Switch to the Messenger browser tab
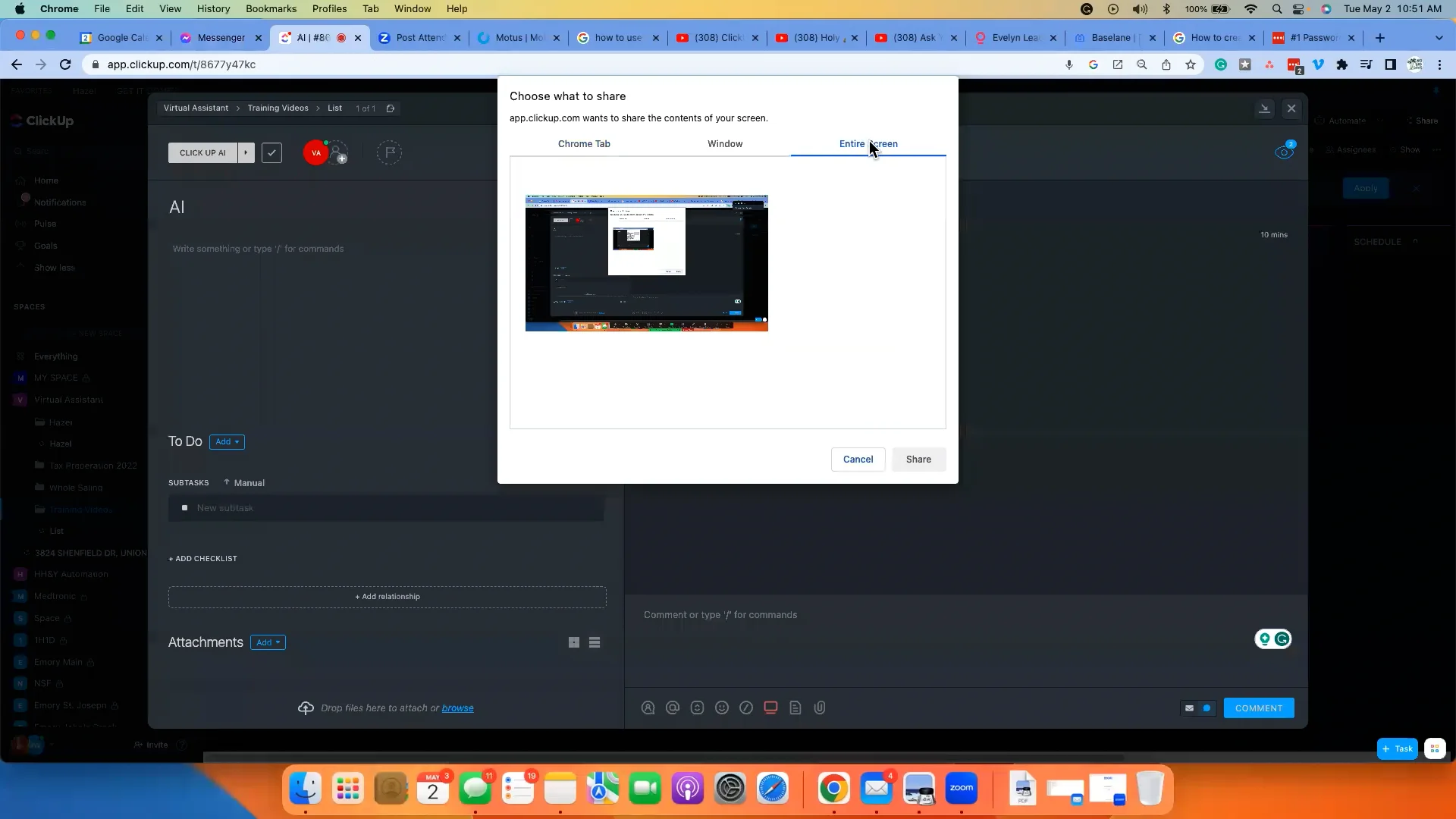 (221, 38)
